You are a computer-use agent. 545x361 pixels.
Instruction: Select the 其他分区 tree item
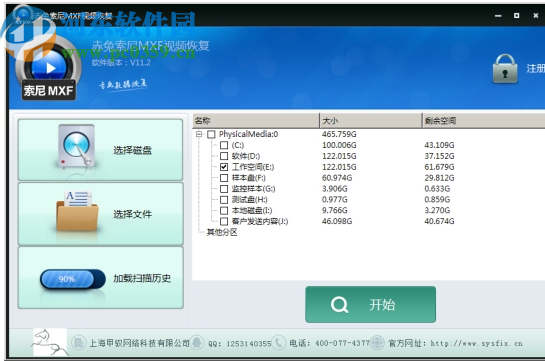[x=222, y=232]
